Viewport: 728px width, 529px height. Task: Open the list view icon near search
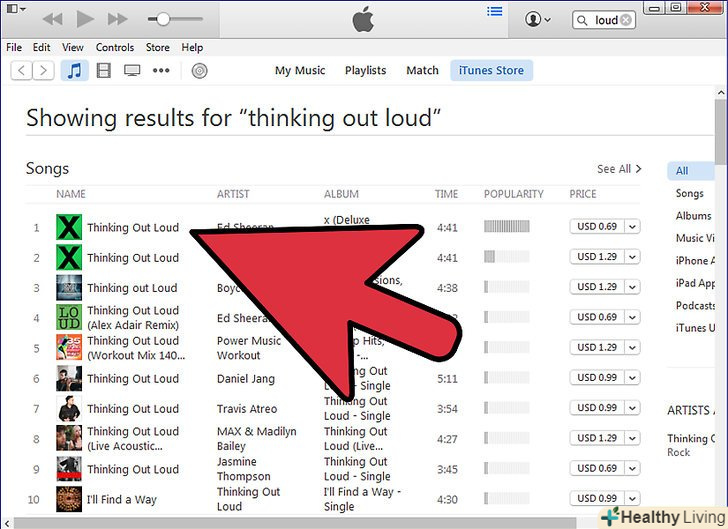[x=494, y=11]
